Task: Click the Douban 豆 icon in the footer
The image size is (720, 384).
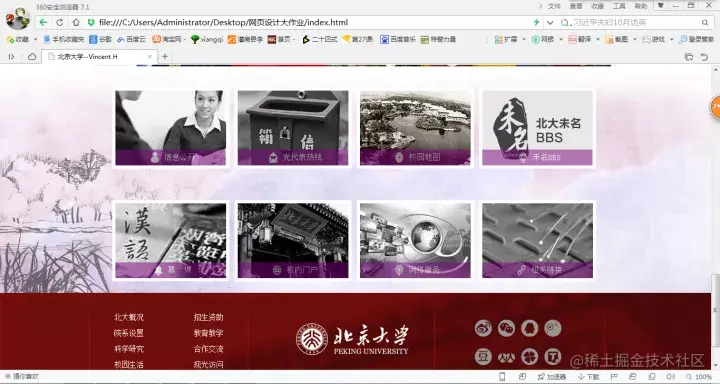Action: [483, 356]
